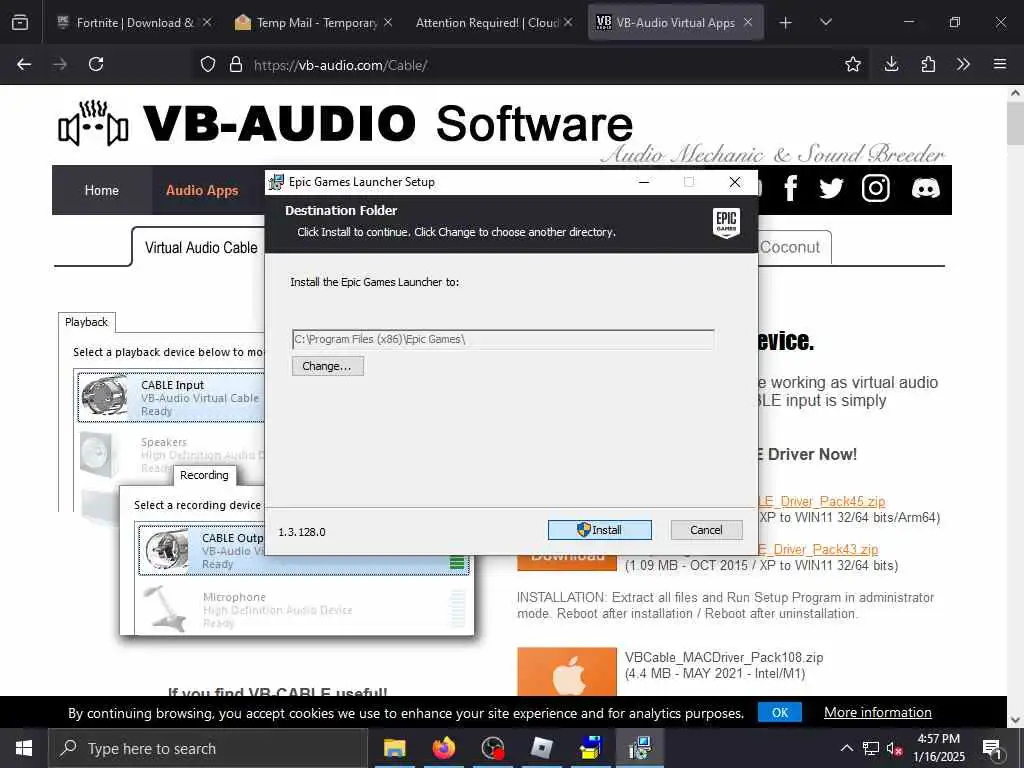This screenshot has width=1024, height=768.
Task: Click the network status tray icon
Action: (871, 748)
